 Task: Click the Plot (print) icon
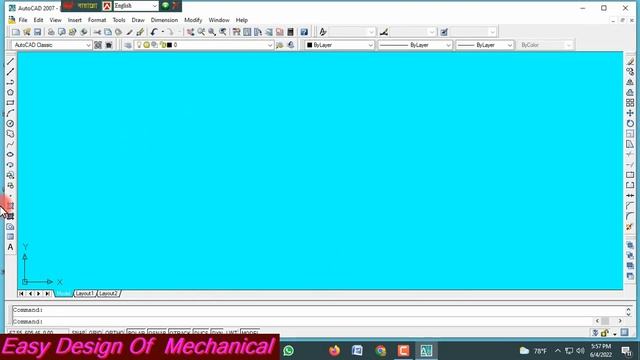point(51,32)
